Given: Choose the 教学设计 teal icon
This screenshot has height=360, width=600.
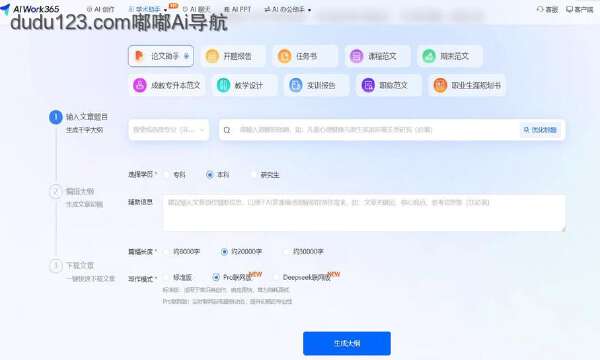Looking at the screenshot, I should (x=223, y=85).
